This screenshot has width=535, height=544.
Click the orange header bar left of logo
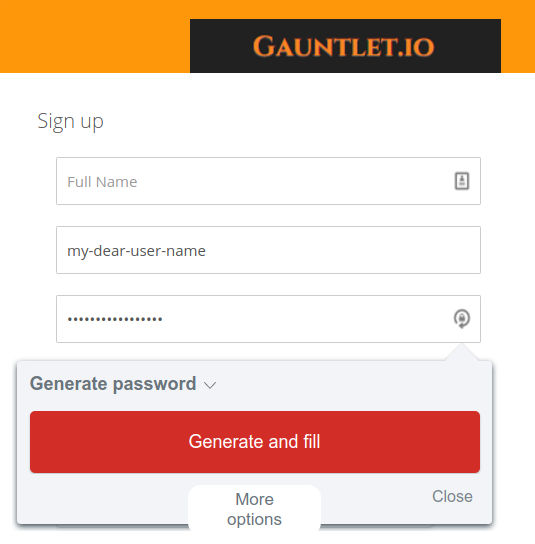tap(95, 36)
